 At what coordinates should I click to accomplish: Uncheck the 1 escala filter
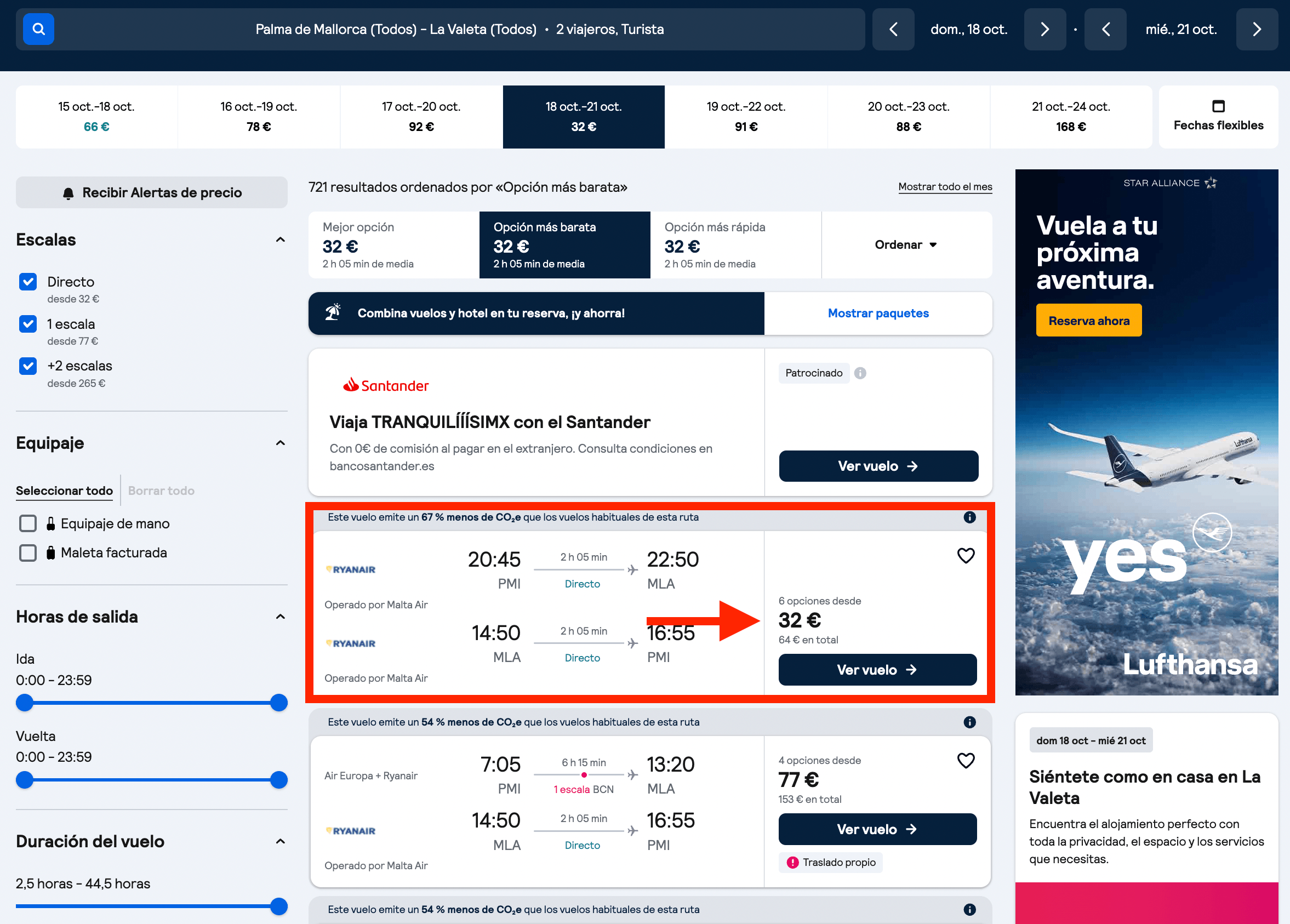(x=28, y=324)
